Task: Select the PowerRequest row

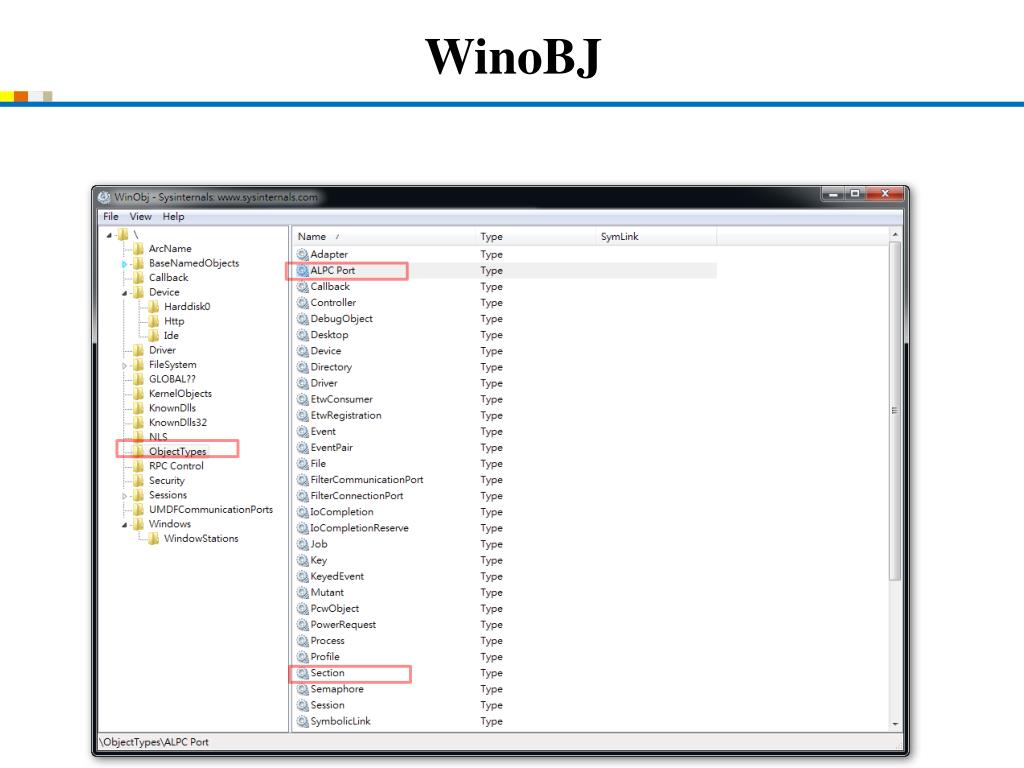Action: 504,625
